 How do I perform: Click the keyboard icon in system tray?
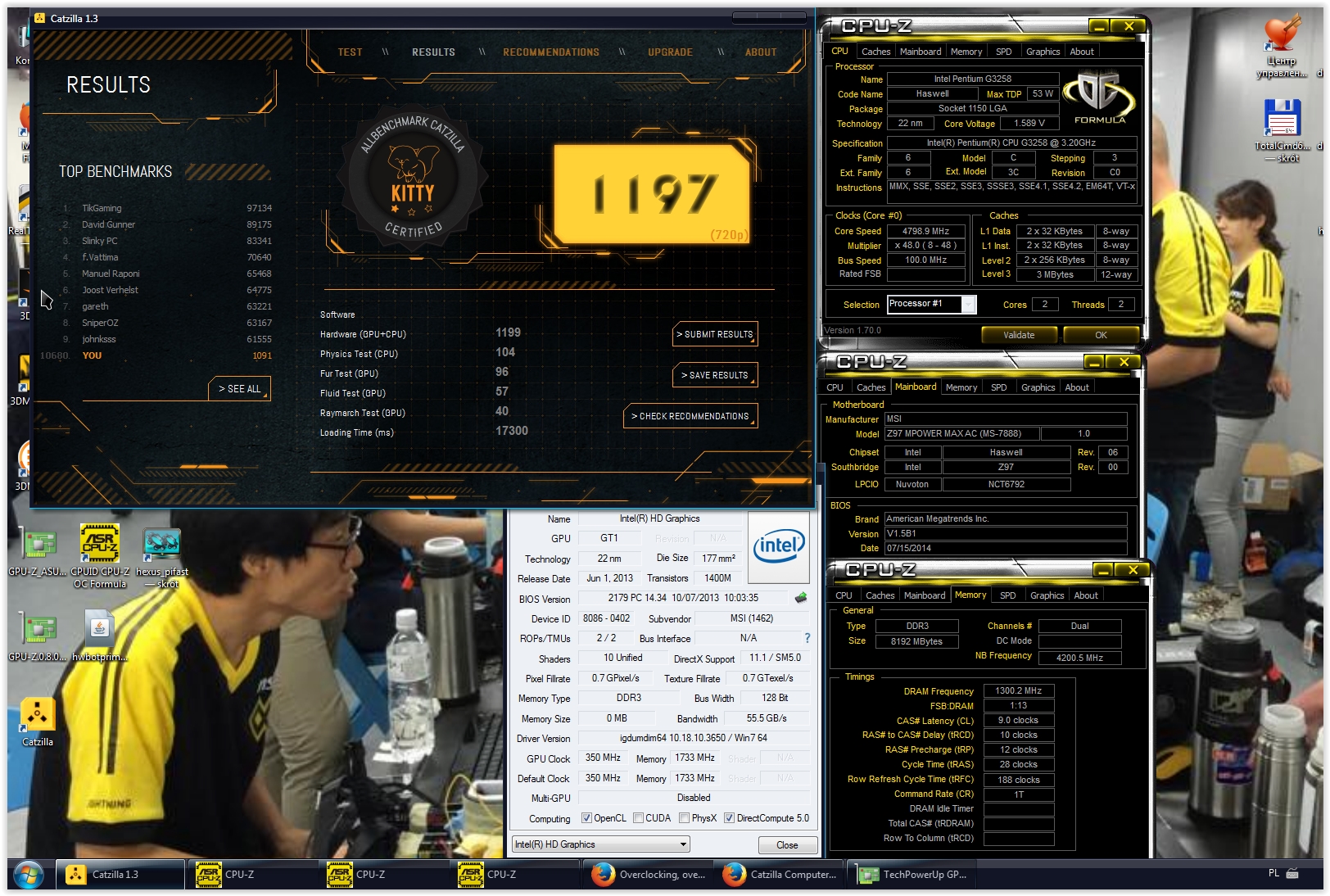pos(1292,874)
